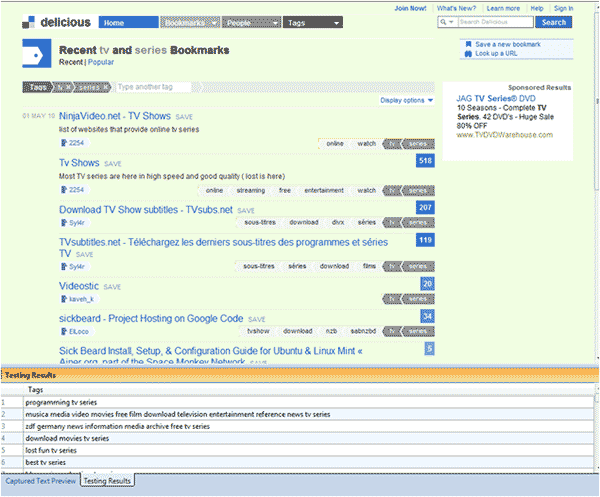This screenshot has height=497, width=600.
Task: Select row 'download movies tv series'
Action: 297,438
